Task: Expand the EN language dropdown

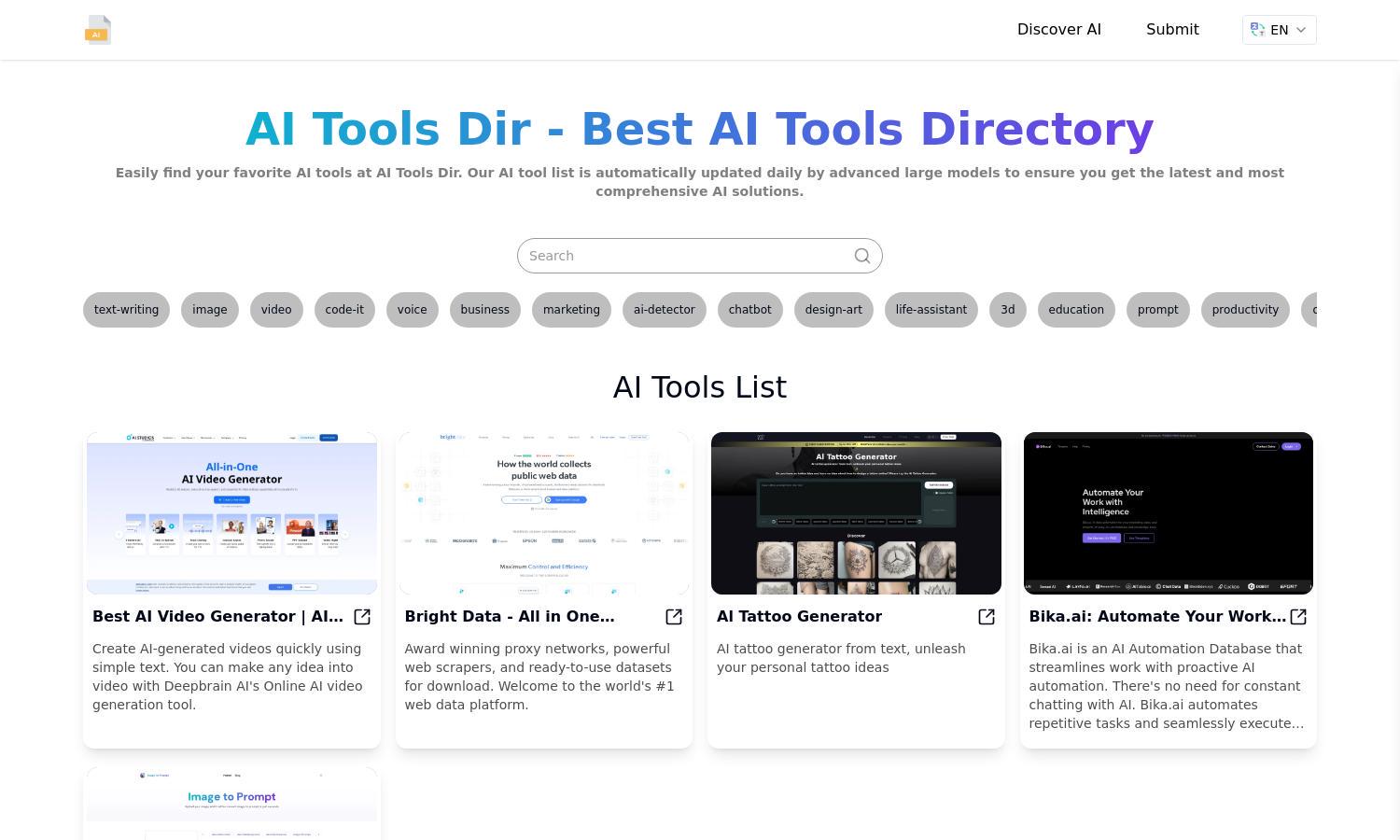Action: click(1280, 30)
